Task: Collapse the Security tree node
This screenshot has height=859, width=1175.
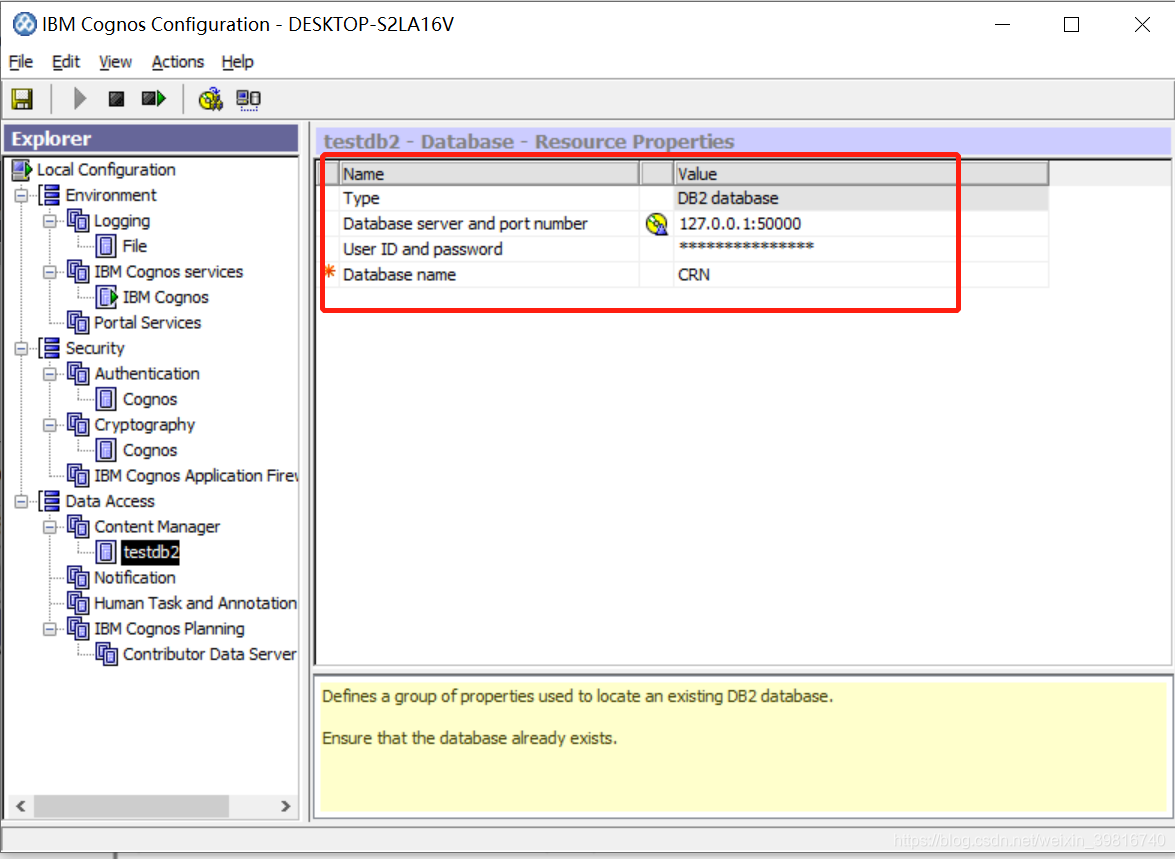Action: (x=22, y=349)
